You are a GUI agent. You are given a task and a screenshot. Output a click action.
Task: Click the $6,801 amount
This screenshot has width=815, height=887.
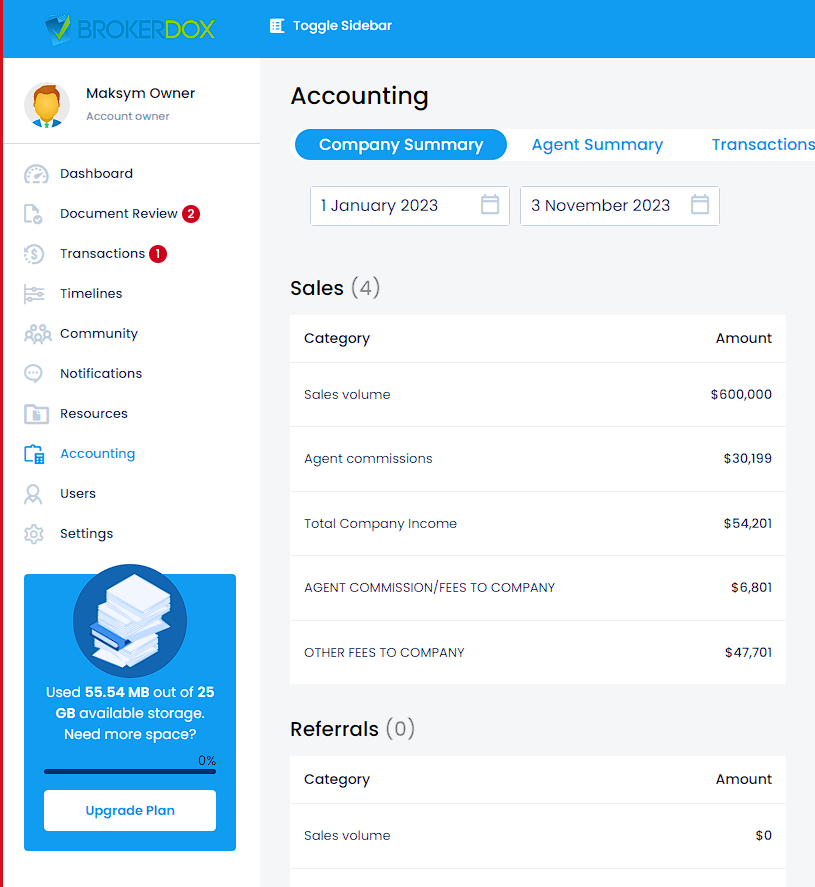pos(752,588)
